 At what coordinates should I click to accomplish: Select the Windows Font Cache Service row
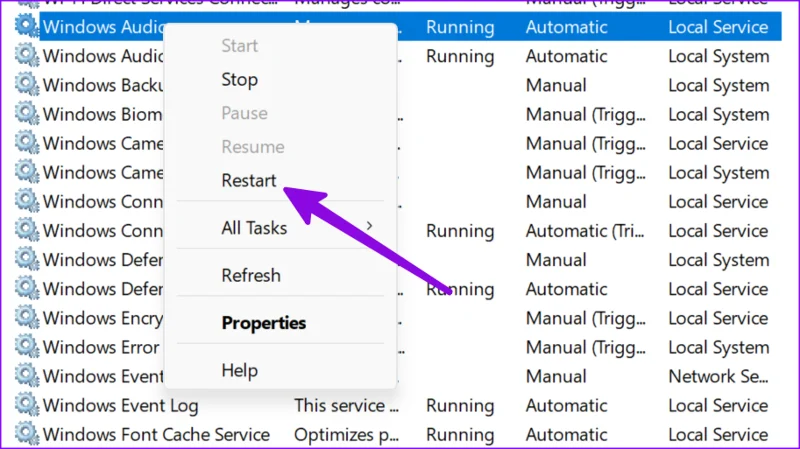pos(398,434)
